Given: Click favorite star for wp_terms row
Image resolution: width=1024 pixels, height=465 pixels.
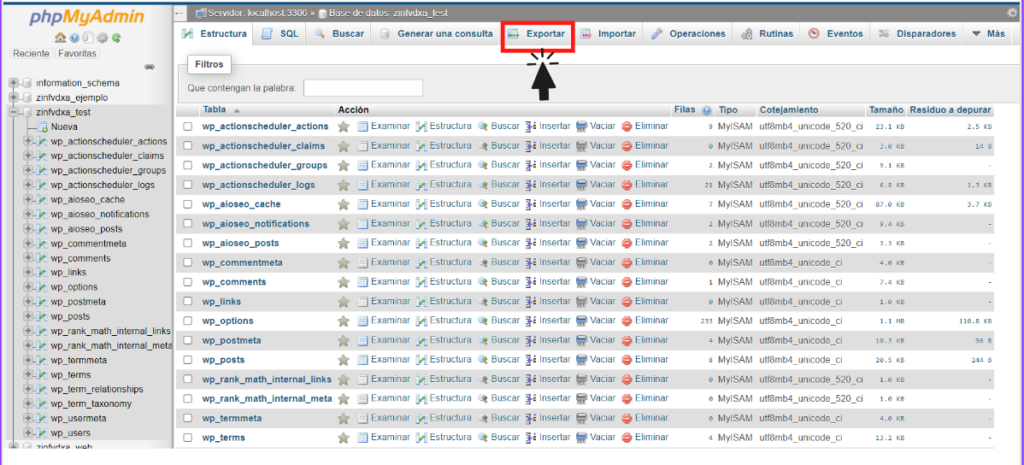Looking at the screenshot, I should coord(344,438).
